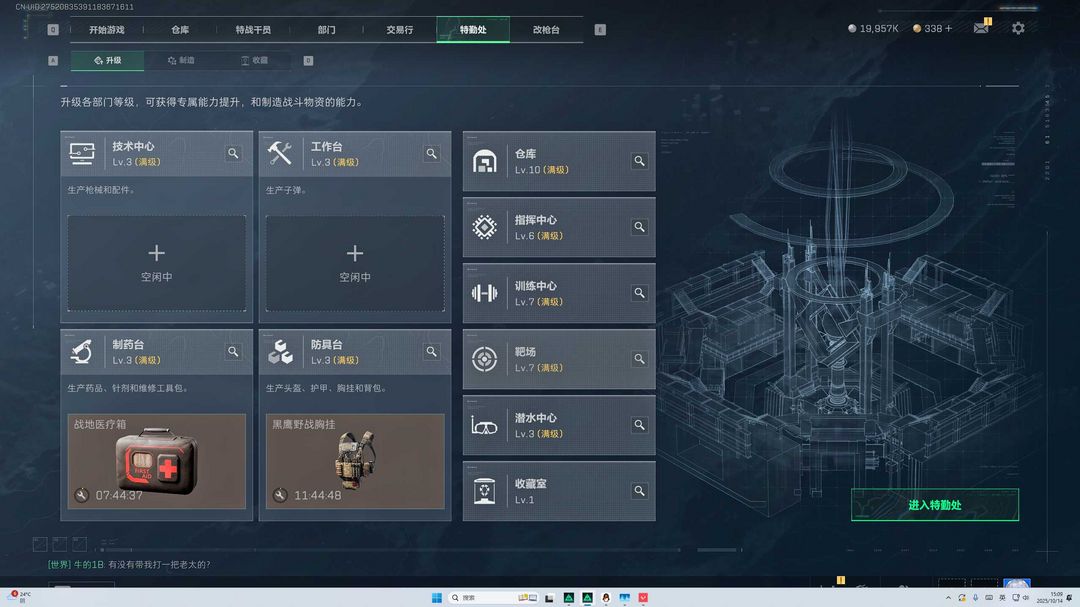
Task: Inspect 指挥中心 via its magnifier icon
Action: pos(639,227)
